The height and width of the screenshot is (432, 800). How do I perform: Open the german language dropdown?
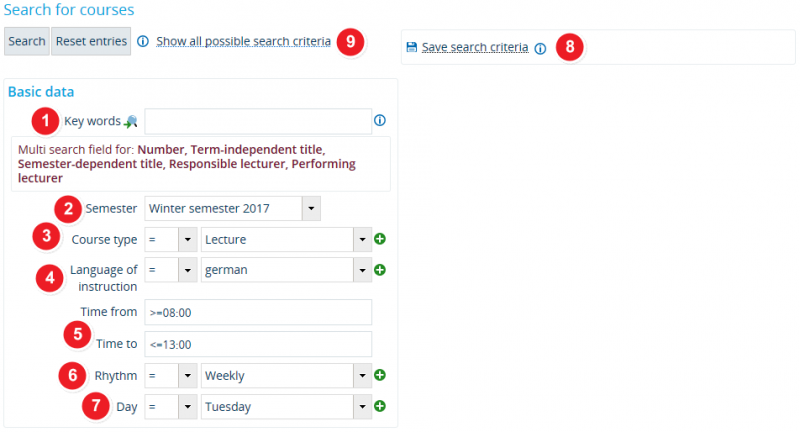[x=362, y=270]
